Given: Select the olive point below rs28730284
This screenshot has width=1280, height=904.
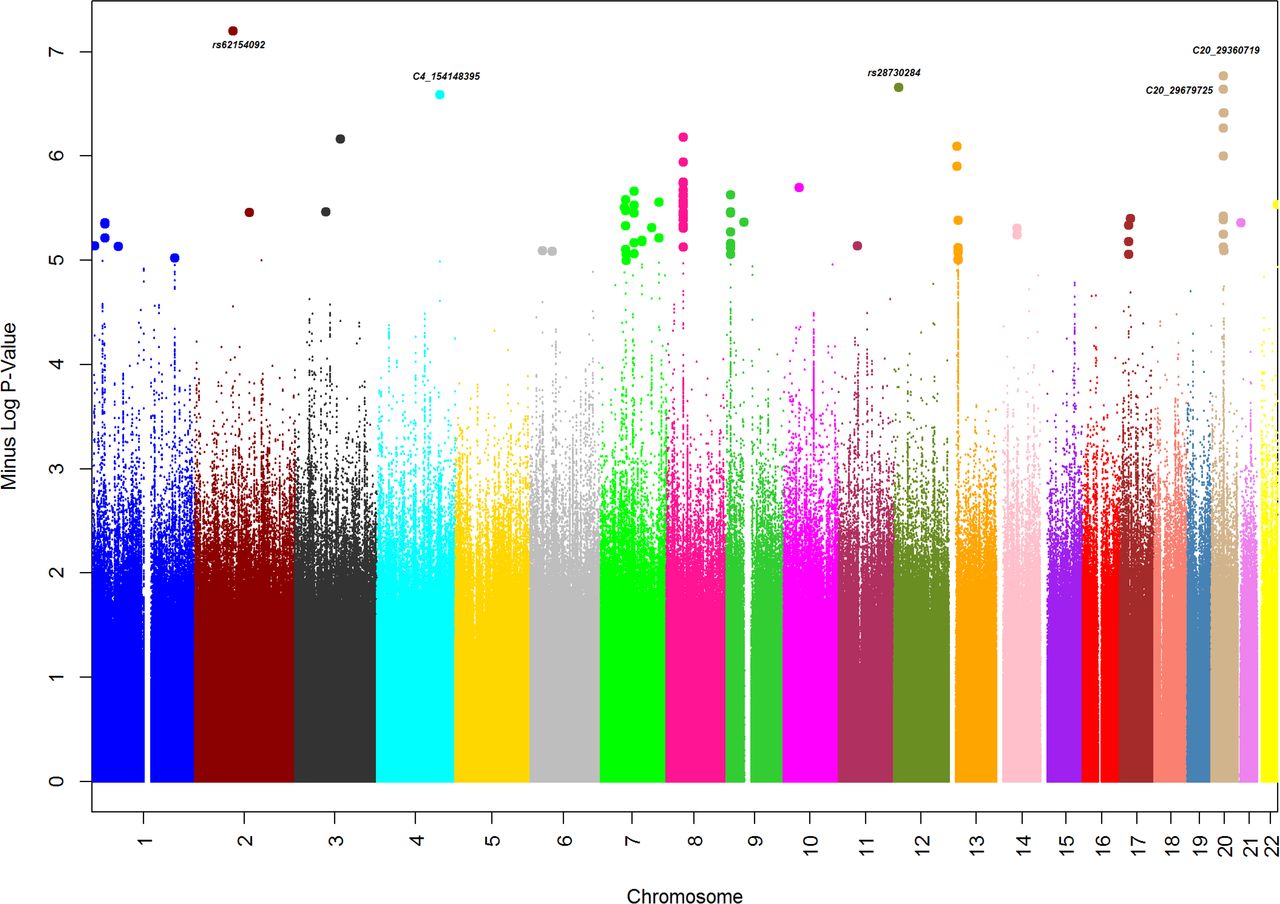Looking at the screenshot, I should 899,87.
